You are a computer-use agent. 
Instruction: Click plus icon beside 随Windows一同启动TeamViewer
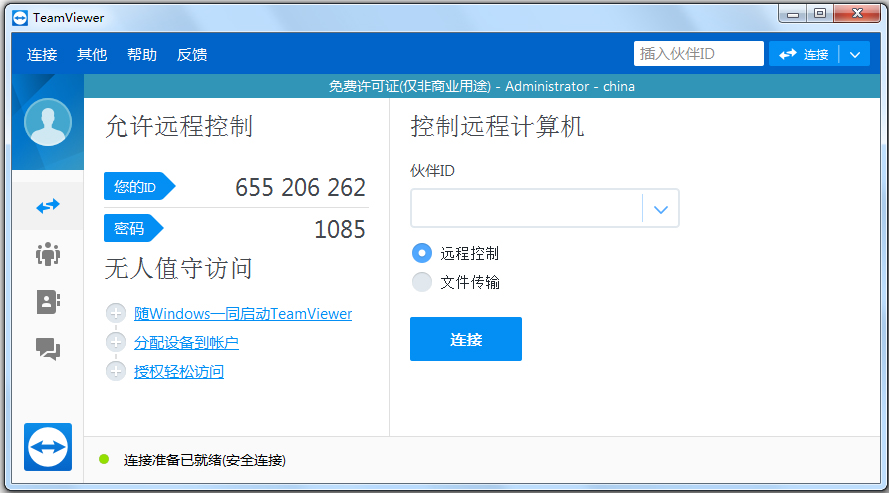point(116,313)
